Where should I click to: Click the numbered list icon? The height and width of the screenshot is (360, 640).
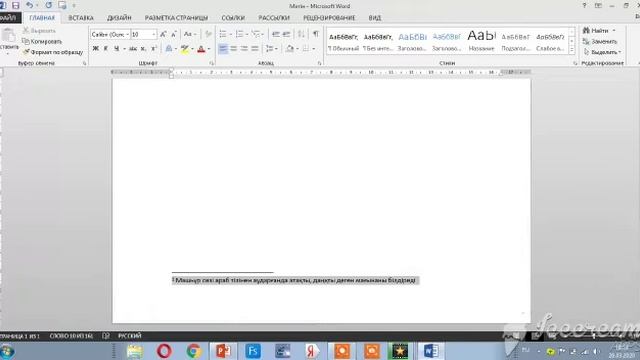(x=239, y=34)
